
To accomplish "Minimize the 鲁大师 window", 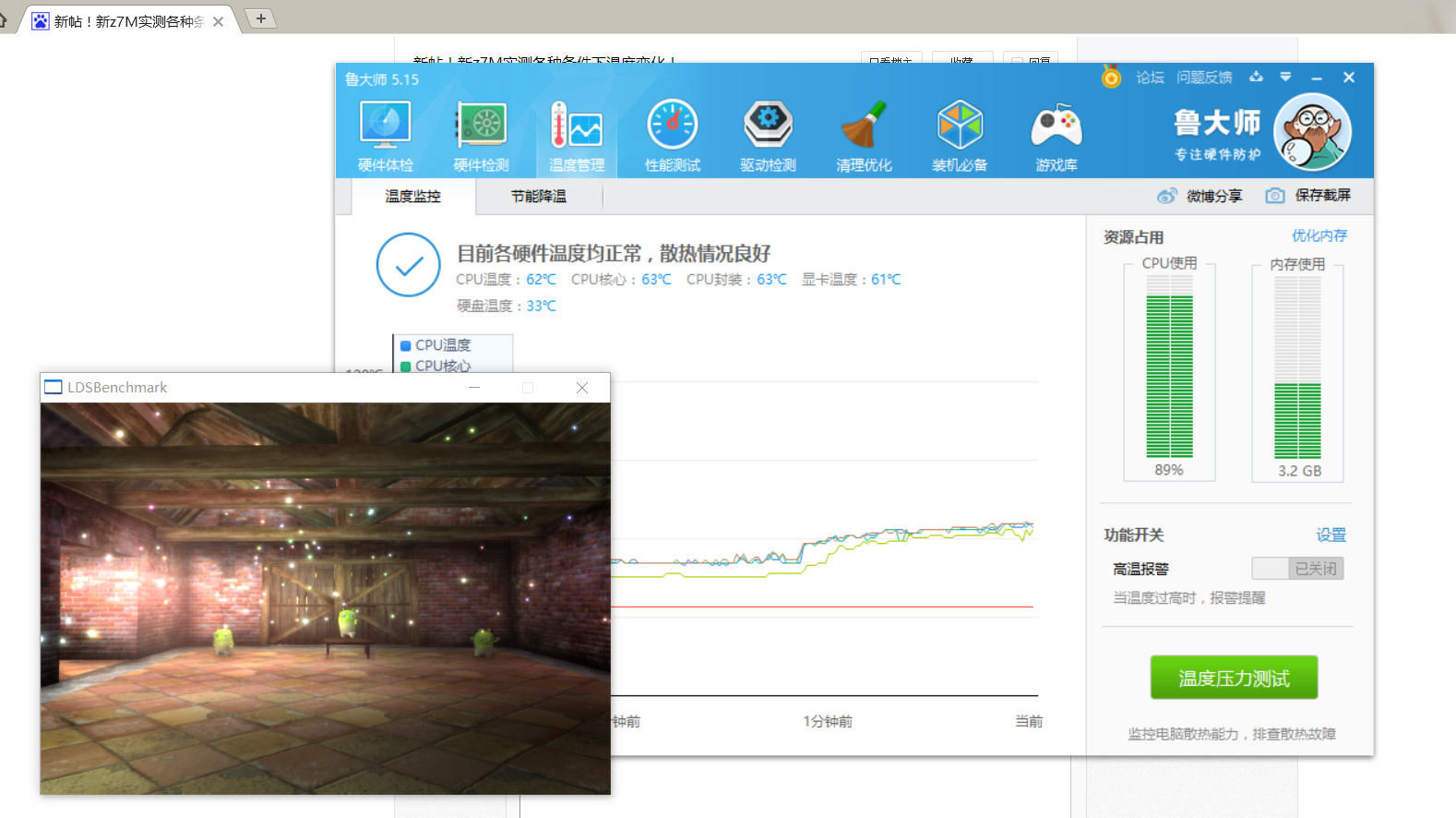I will pos(1317,78).
